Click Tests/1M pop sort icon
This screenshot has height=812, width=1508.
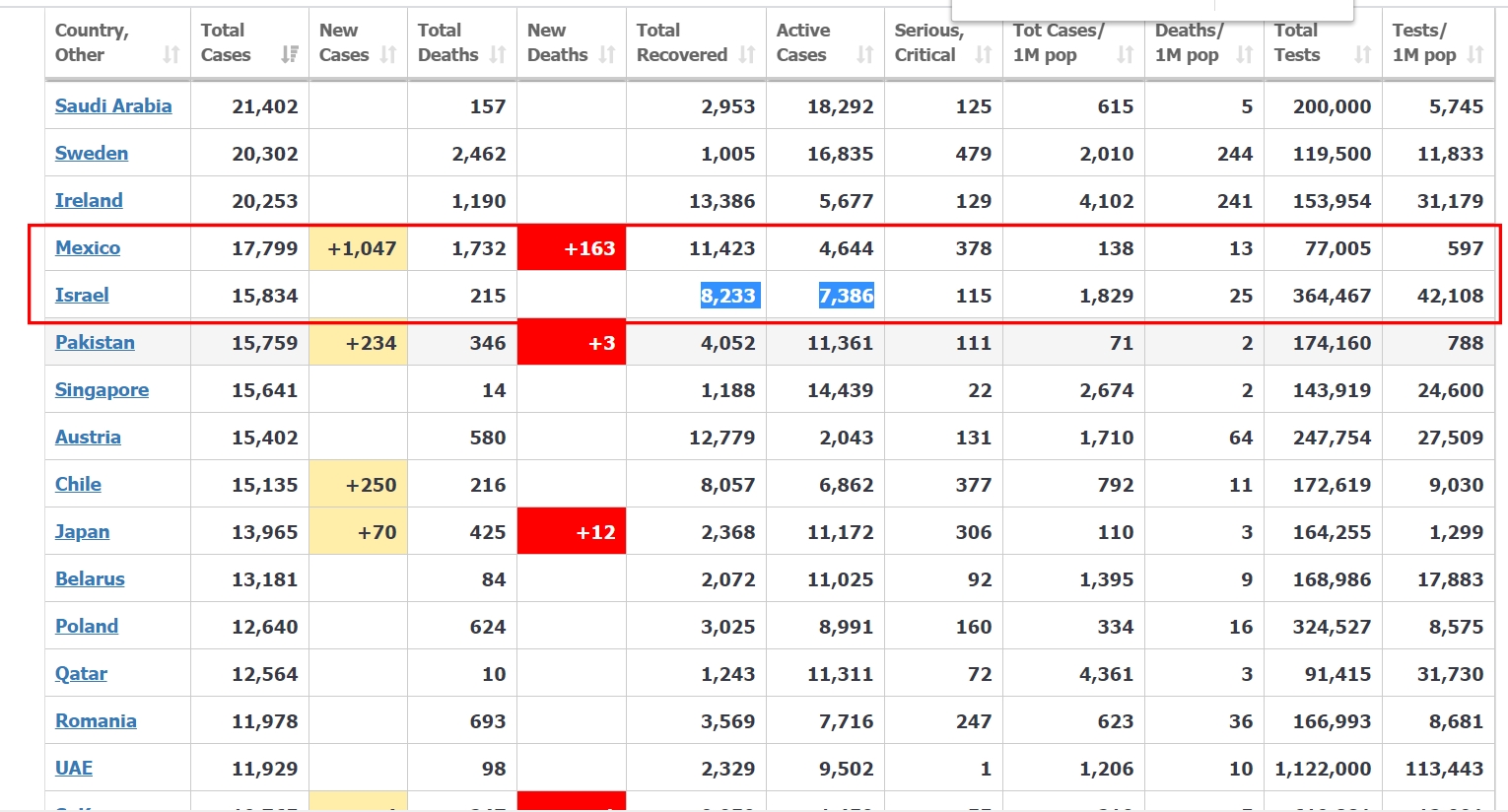[1475, 55]
